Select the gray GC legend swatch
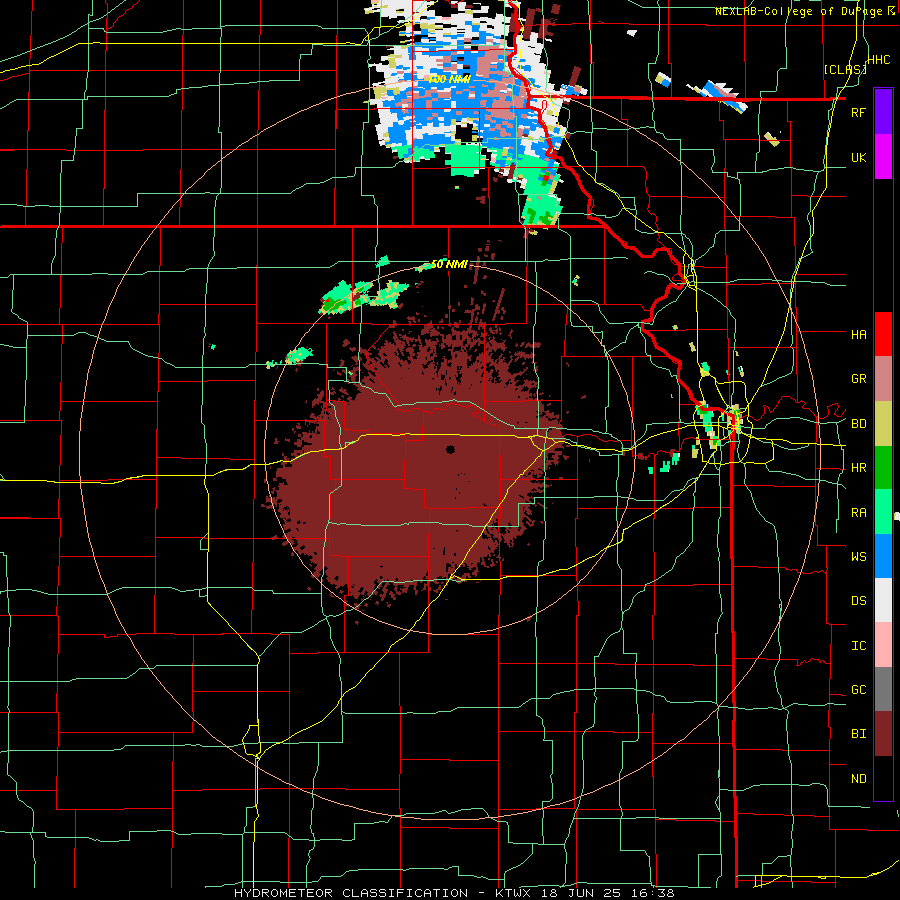Screen dimensions: 900x900 click(x=883, y=689)
